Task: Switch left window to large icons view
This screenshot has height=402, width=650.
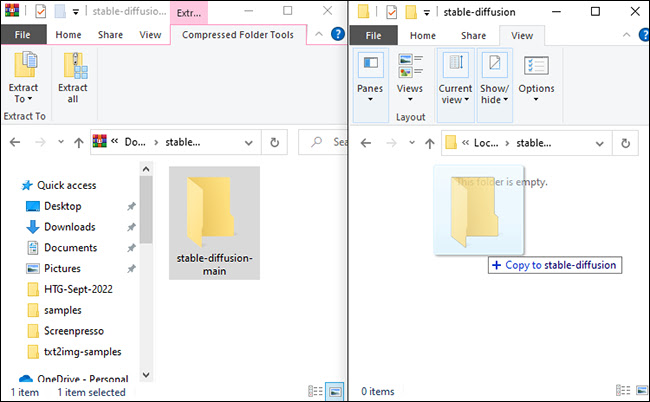Action: 335,391
